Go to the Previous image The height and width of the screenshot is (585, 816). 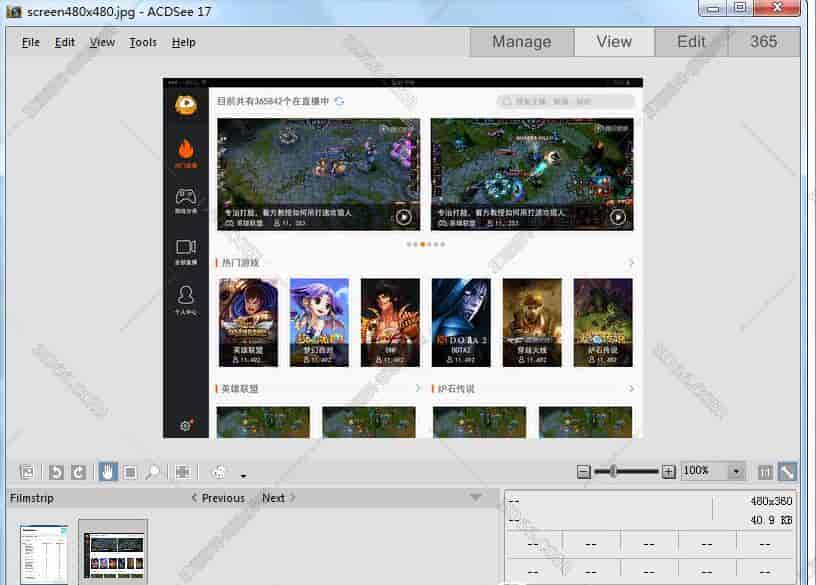point(218,498)
